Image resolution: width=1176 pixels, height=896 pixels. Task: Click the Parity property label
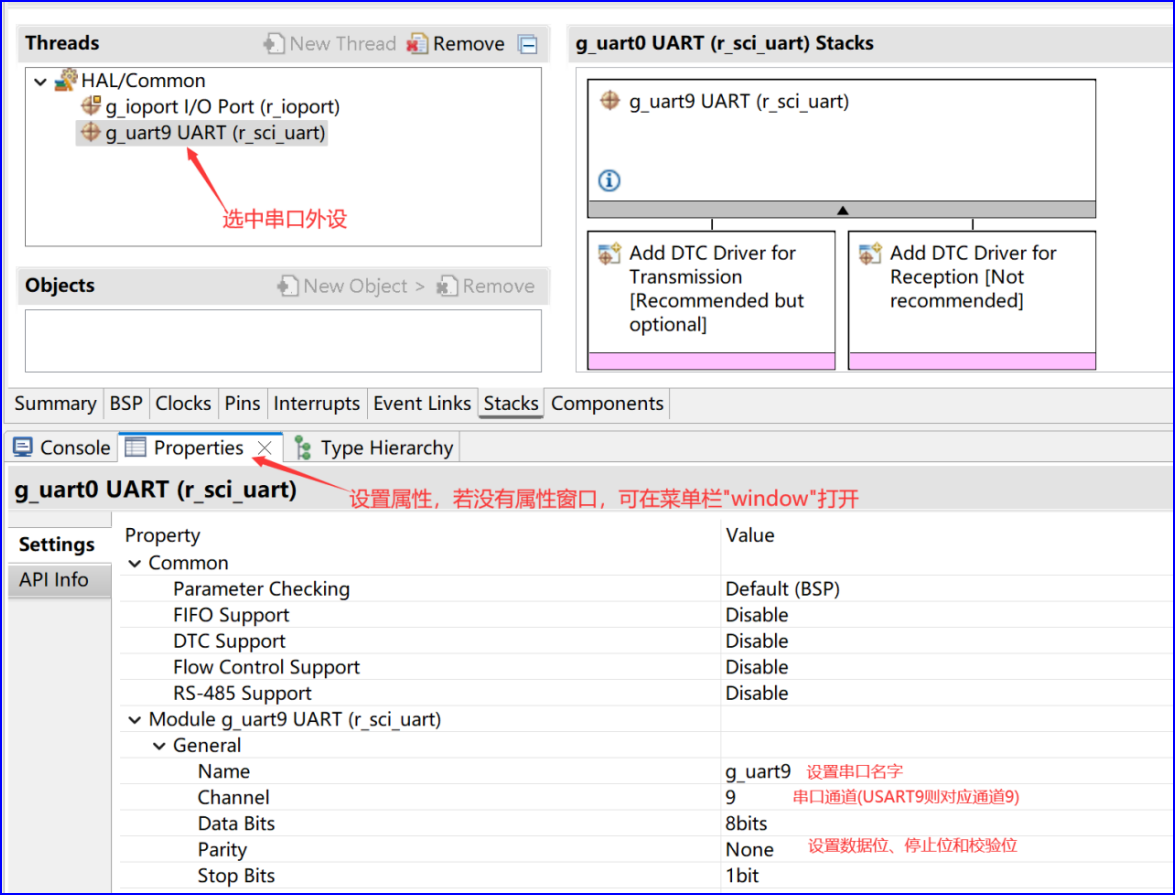pos(222,850)
